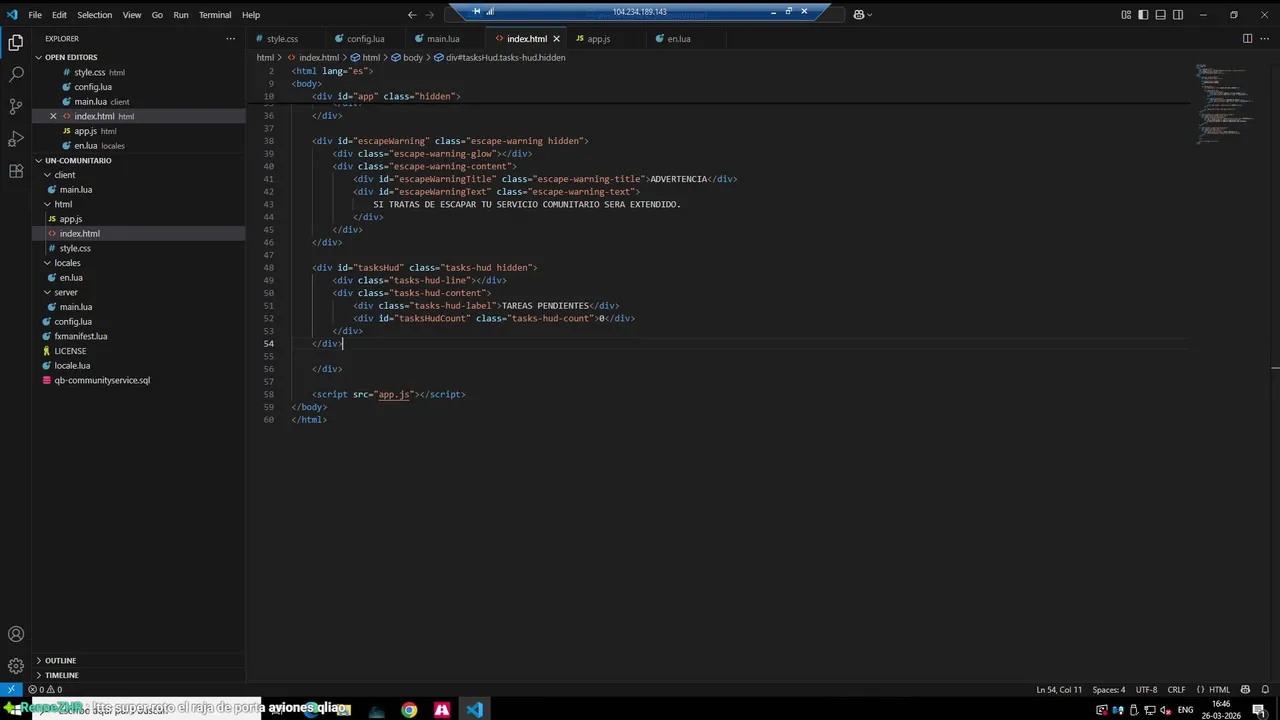This screenshot has width=1280, height=720.
Task: Open the notifications bell in status bar
Action: coord(1267,689)
